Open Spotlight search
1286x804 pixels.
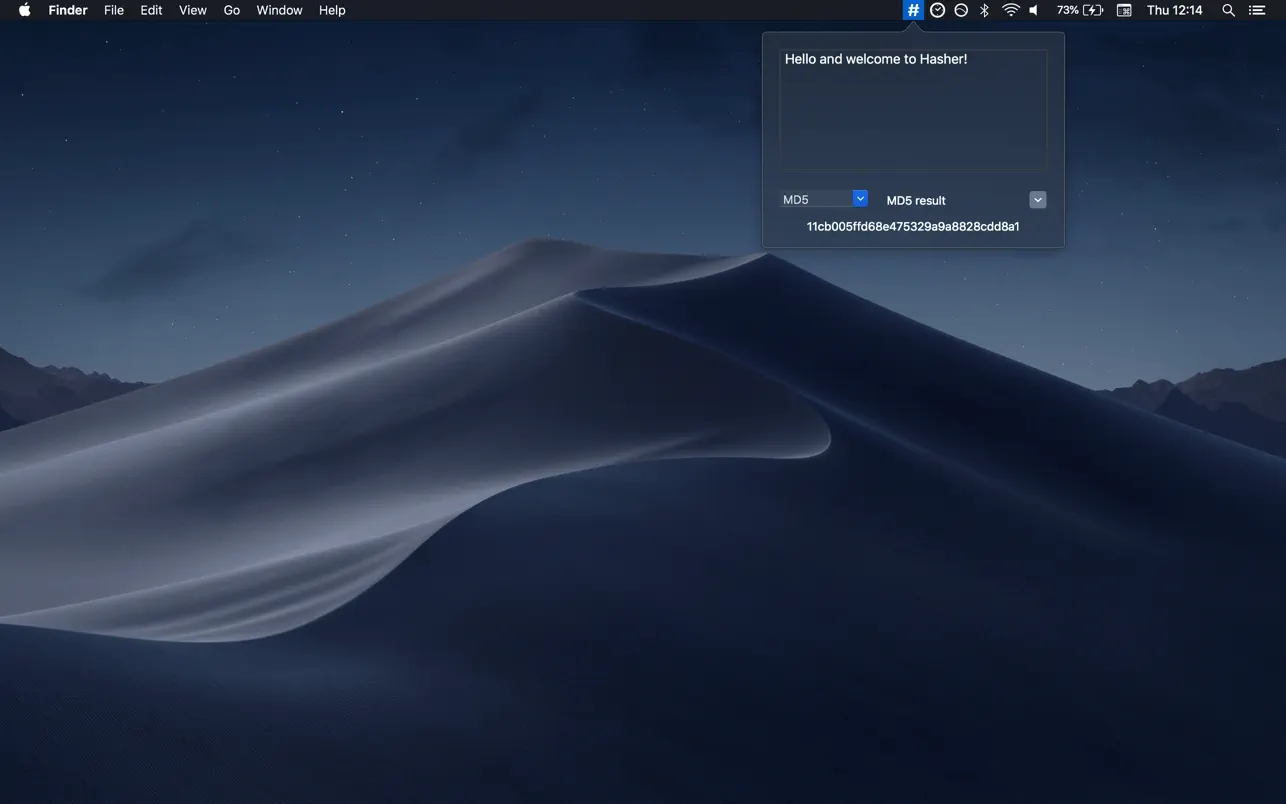[x=1228, y=10]
